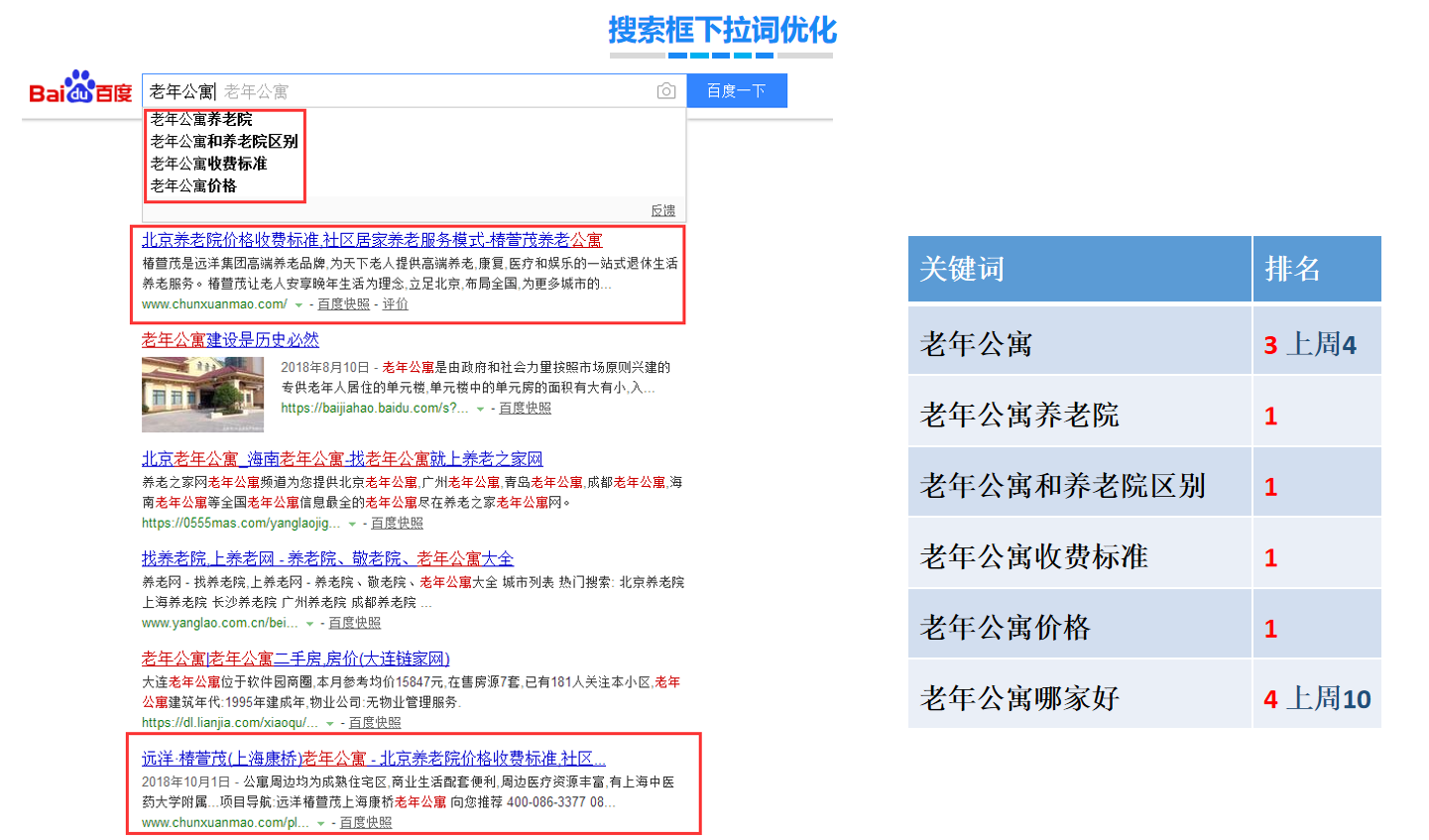Click the 反馈 feedback link
1429x840 pixels.
pos(662,210)
